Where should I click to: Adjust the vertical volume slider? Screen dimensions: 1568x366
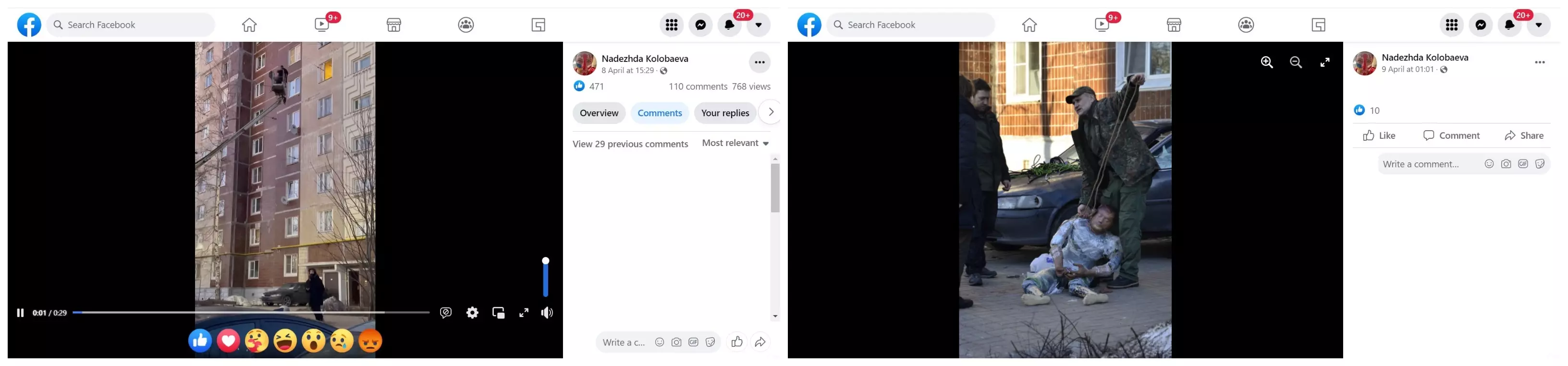545,277
